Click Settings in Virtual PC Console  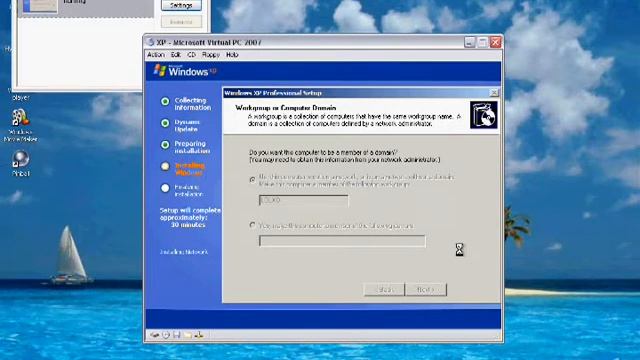click(x=181, y=5)
